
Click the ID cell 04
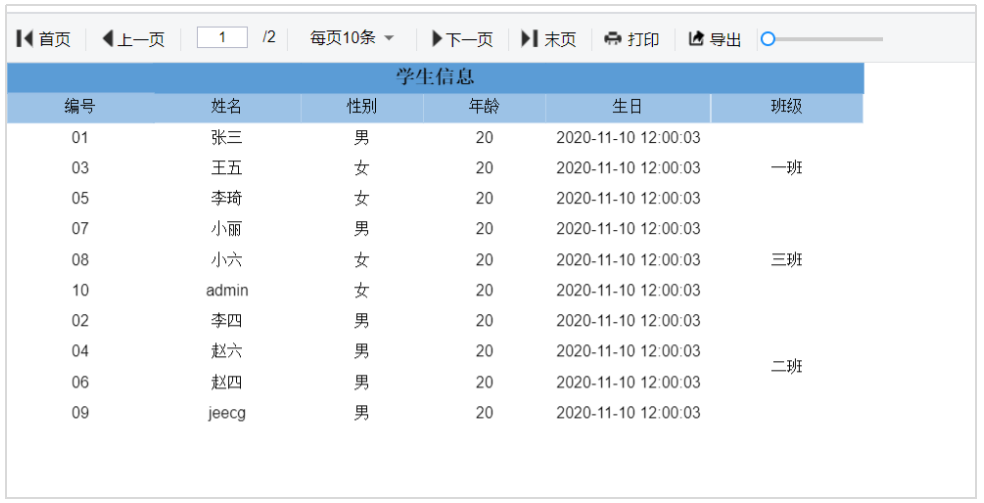(80, 351)
